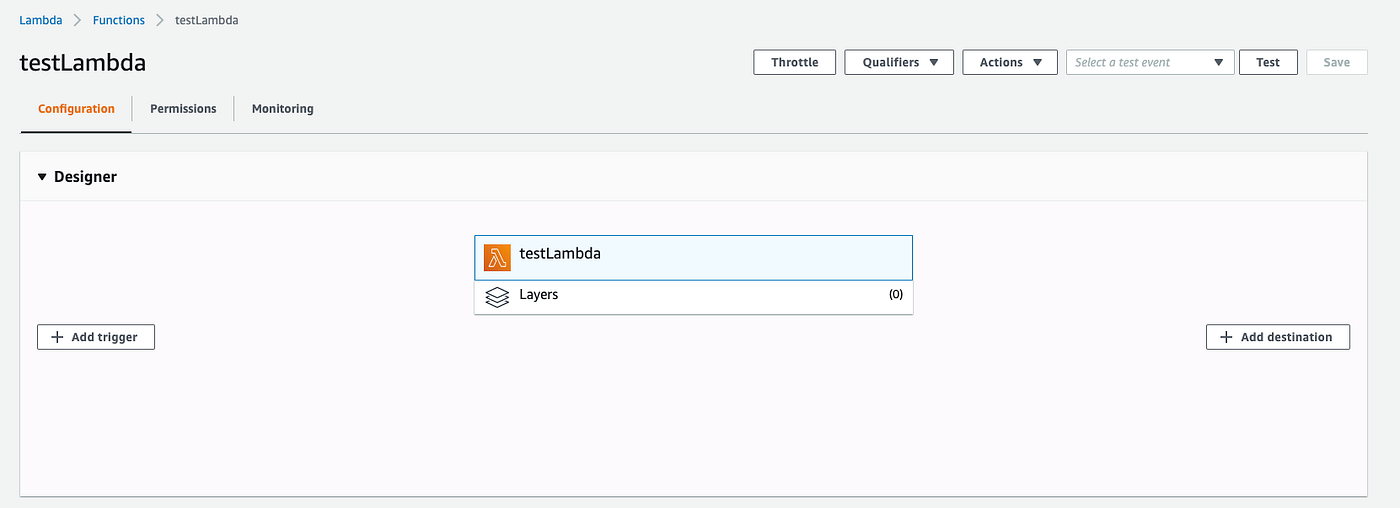
Task: Collapse the Designer section triangle
Action: pos(42,177)
